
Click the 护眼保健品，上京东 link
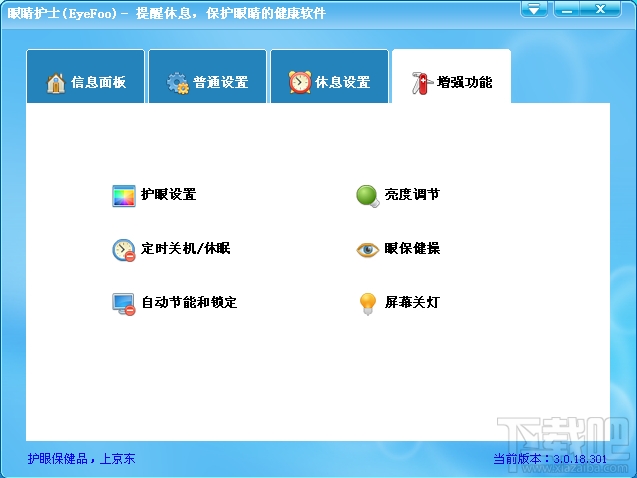(x=81, y=459)
